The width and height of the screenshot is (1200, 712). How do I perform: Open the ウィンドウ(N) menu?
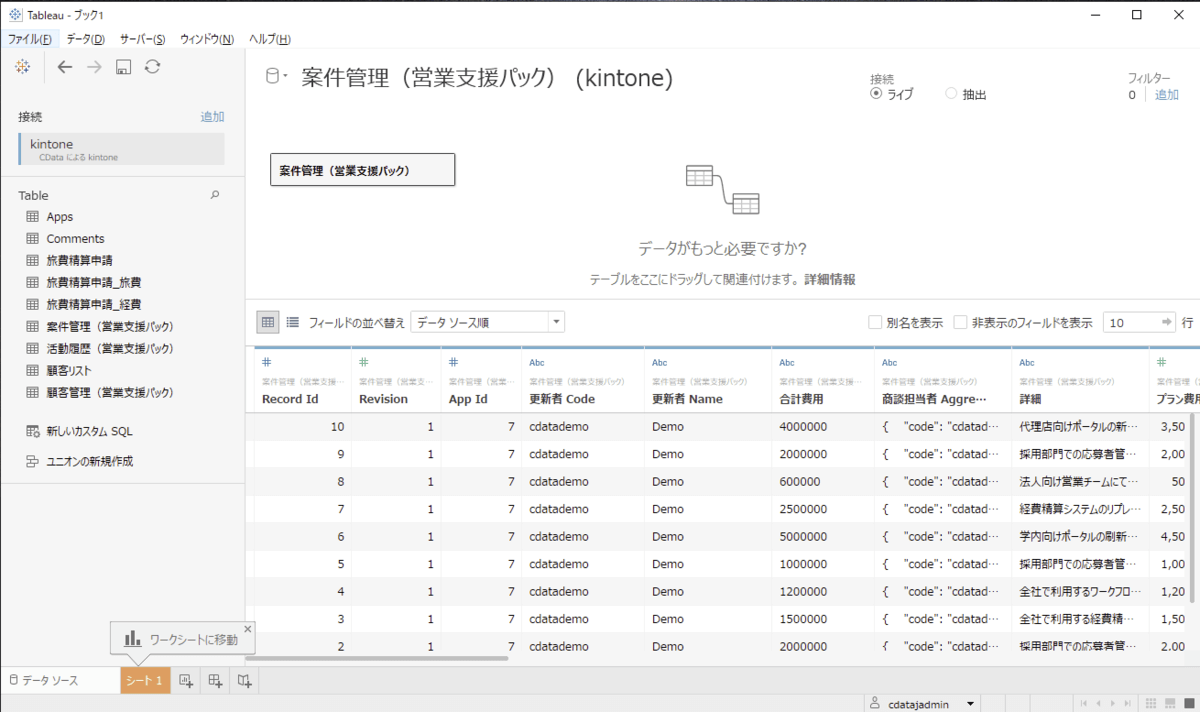[x=206, y=39]
